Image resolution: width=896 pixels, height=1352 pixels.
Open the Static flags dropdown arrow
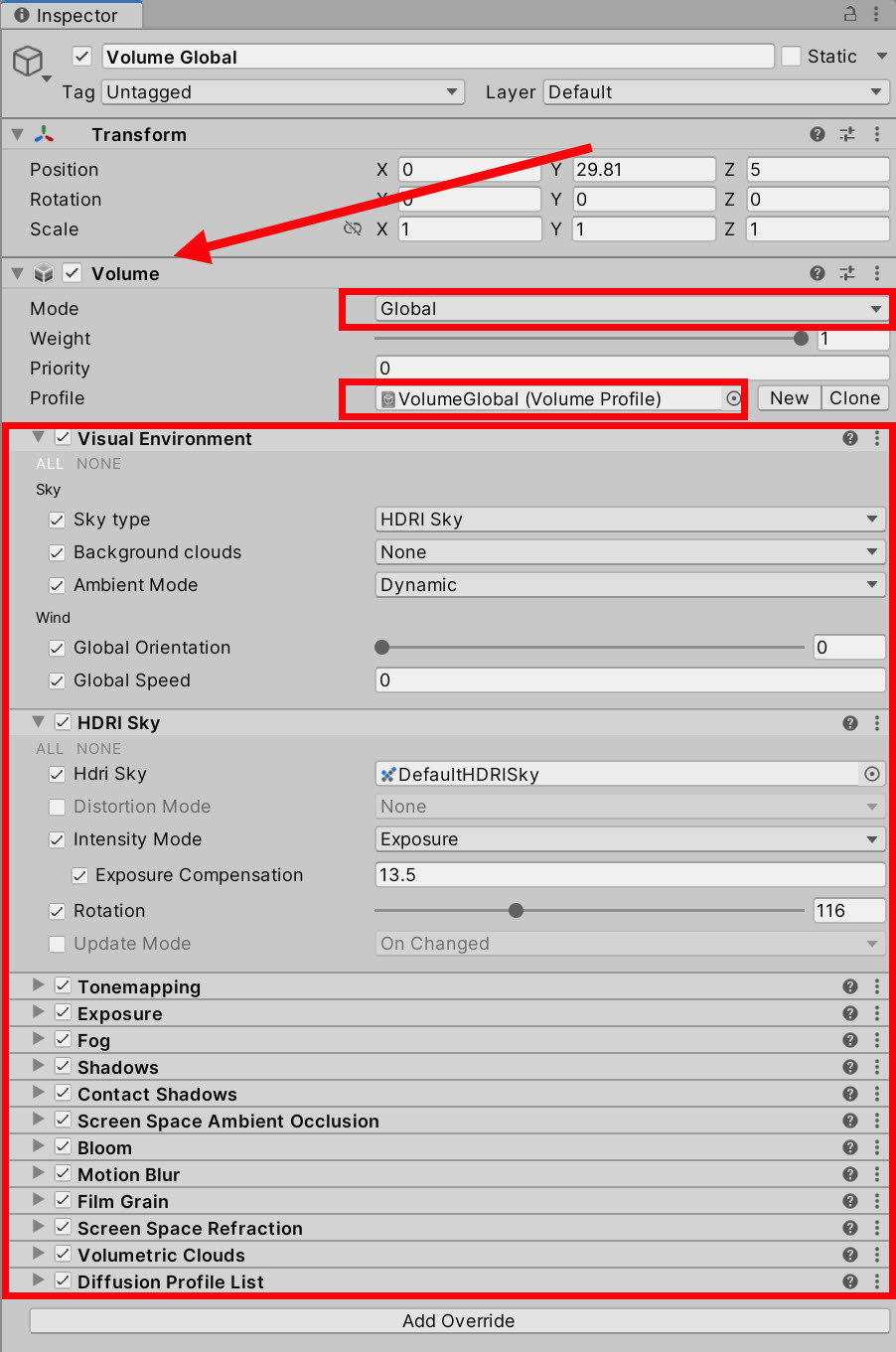pos(881,57)
